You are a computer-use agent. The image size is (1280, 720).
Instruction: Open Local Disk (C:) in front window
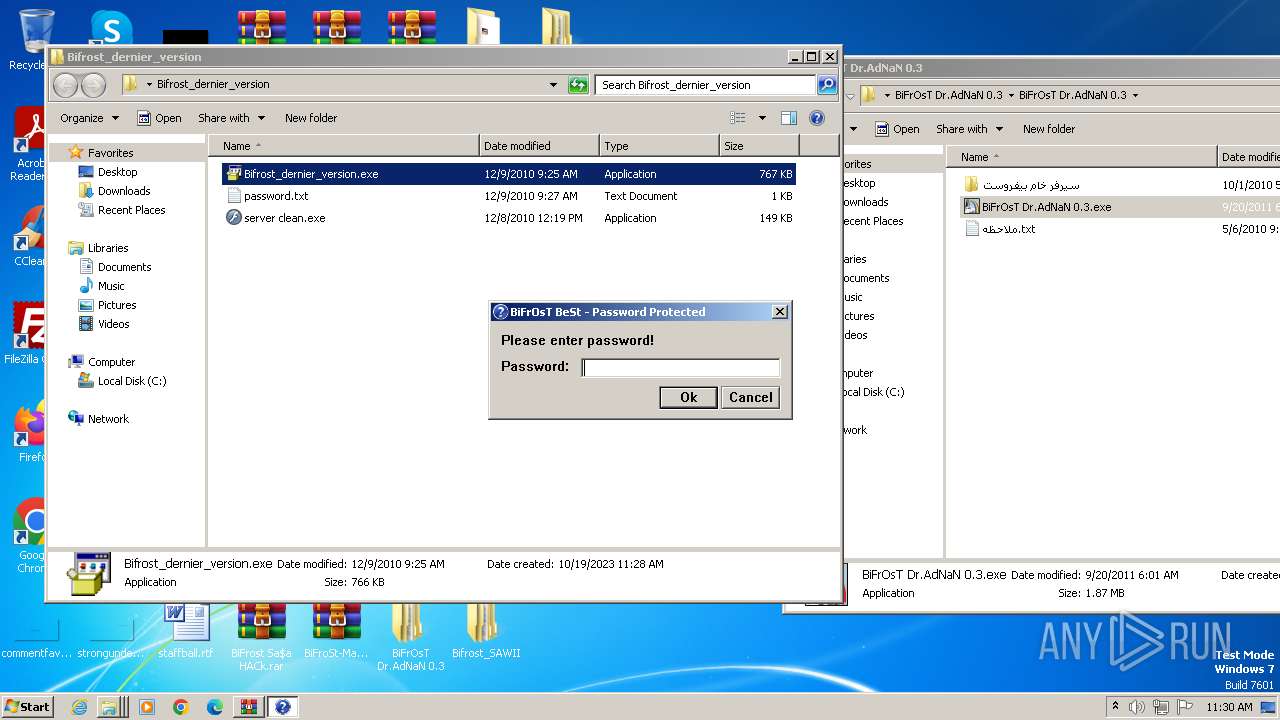(x=132, y=381)
